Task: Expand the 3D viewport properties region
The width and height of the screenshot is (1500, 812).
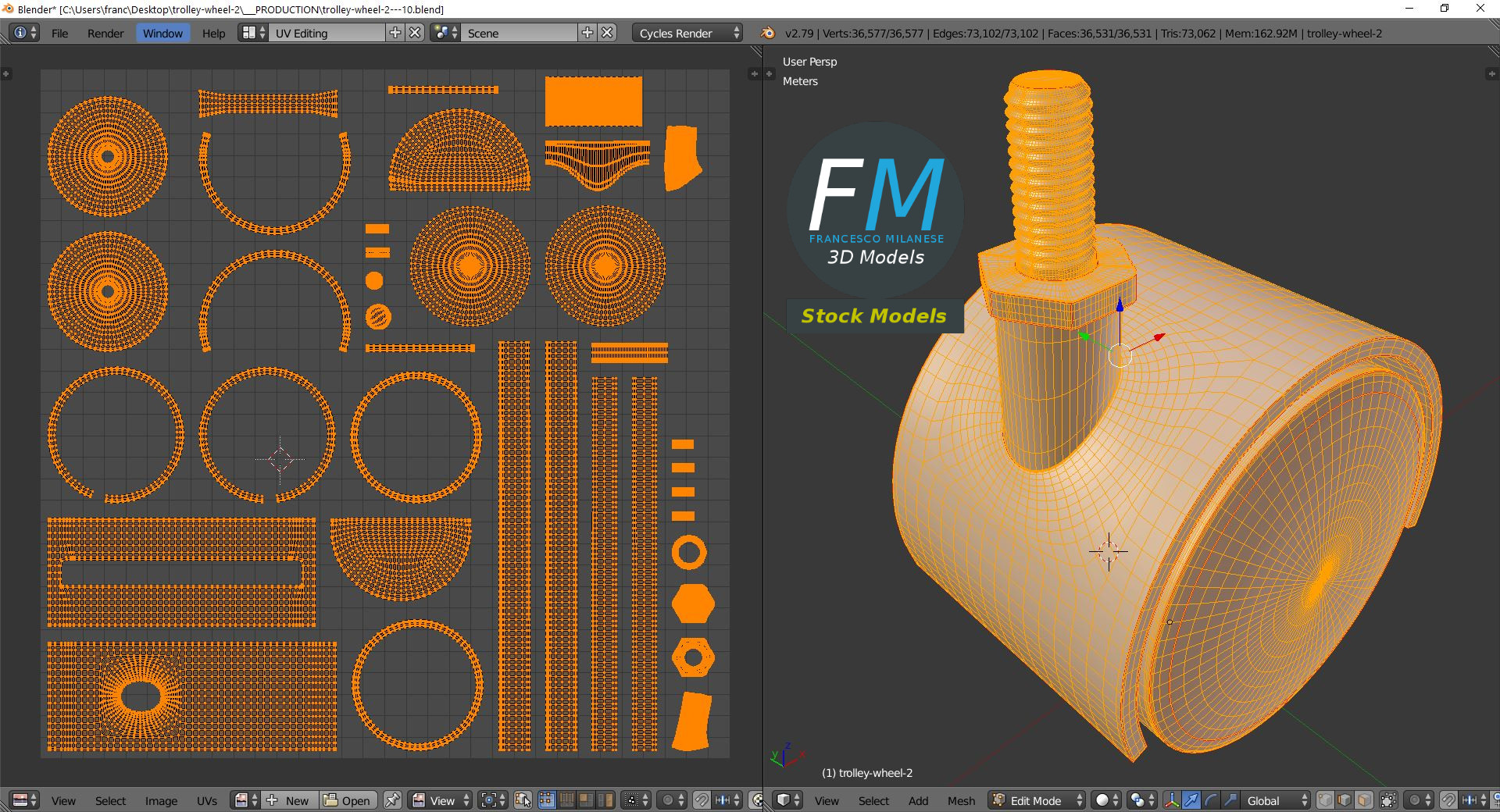Action: [x=1491, y=73]
